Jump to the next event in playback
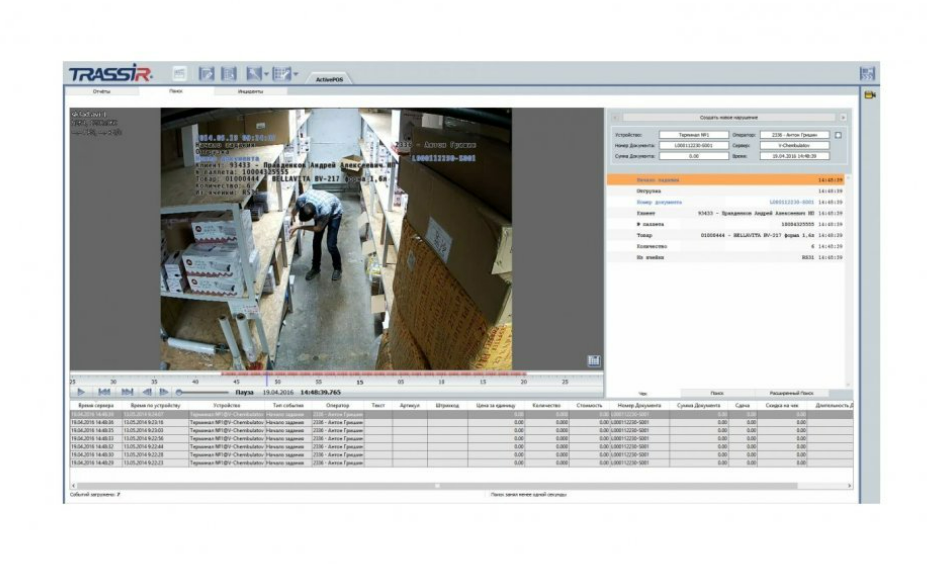Viewport: 927px width, 564px height. point(127,392)
